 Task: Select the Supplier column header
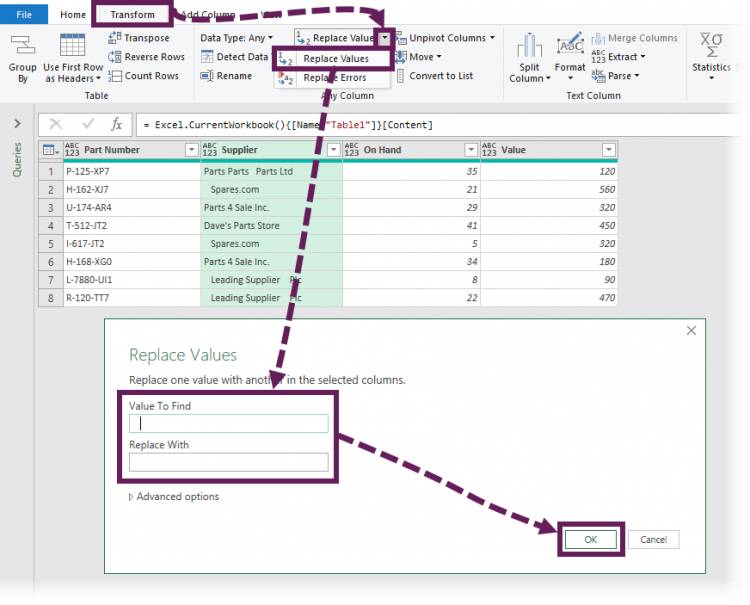pyautogui.click(x=271, y=150)
